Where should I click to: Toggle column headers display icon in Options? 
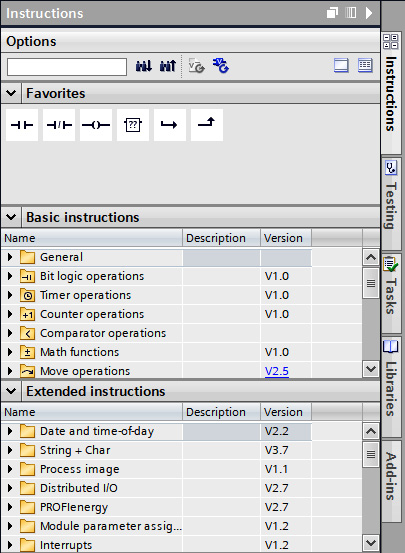[365, 66]
